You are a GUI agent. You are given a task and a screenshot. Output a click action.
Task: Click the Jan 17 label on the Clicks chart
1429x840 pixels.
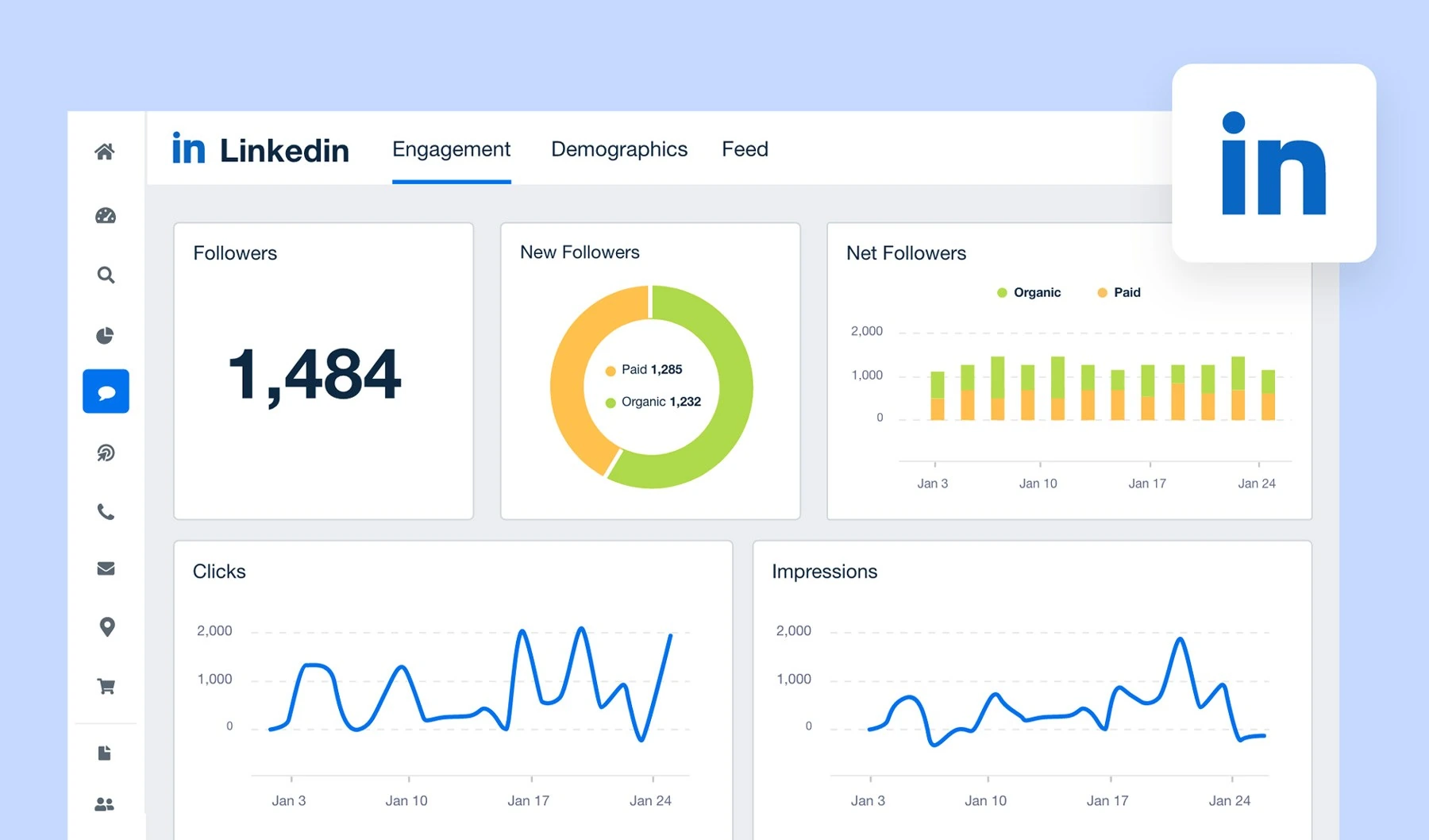(x=529, y=801)
